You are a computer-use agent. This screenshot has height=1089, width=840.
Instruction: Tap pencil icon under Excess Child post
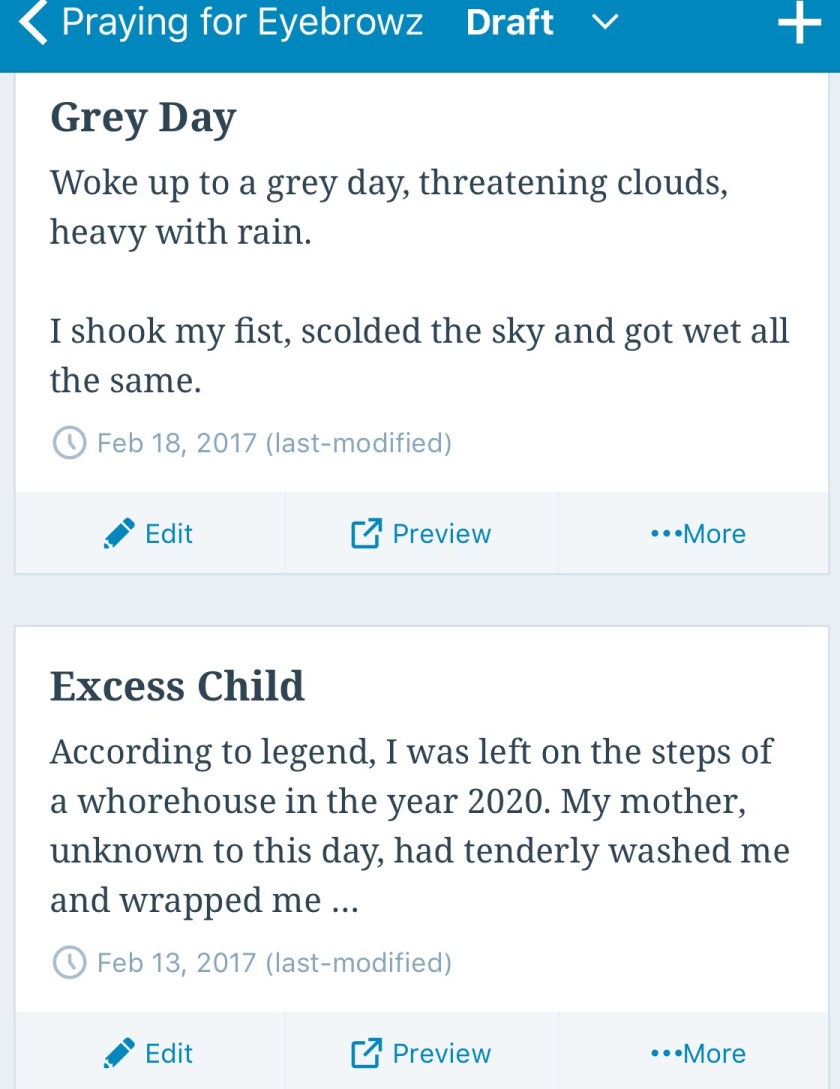click(119, 1053)
